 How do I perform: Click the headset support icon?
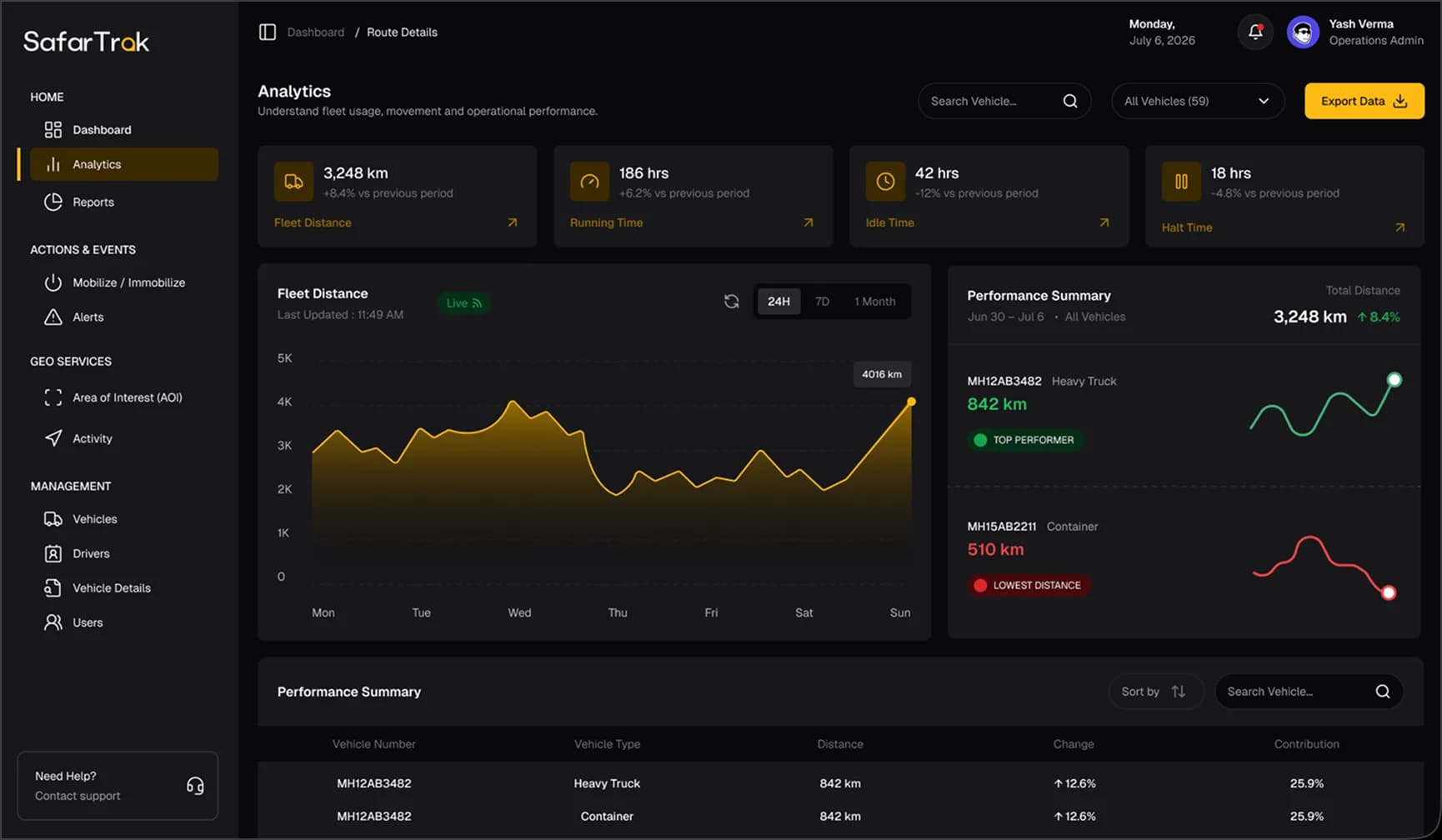pyautogui.click(x=195, y=786)
